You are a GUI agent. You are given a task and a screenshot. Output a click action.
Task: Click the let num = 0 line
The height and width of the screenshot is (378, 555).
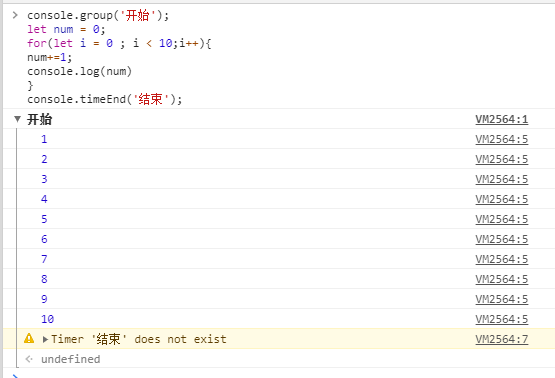(66, 29)
